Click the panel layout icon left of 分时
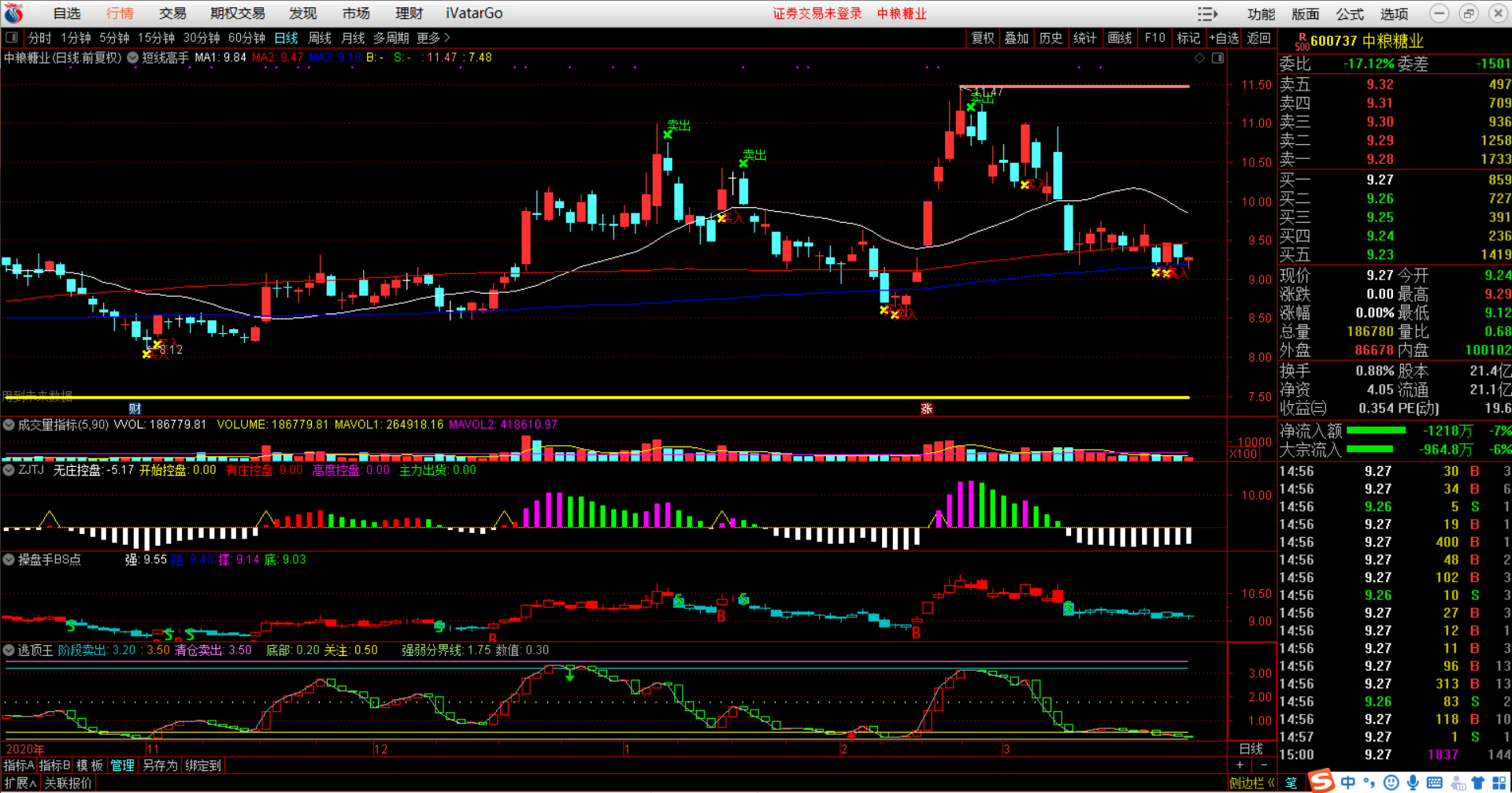The width and height of the screenshot is (1512, 793). [x=12, y=38]
